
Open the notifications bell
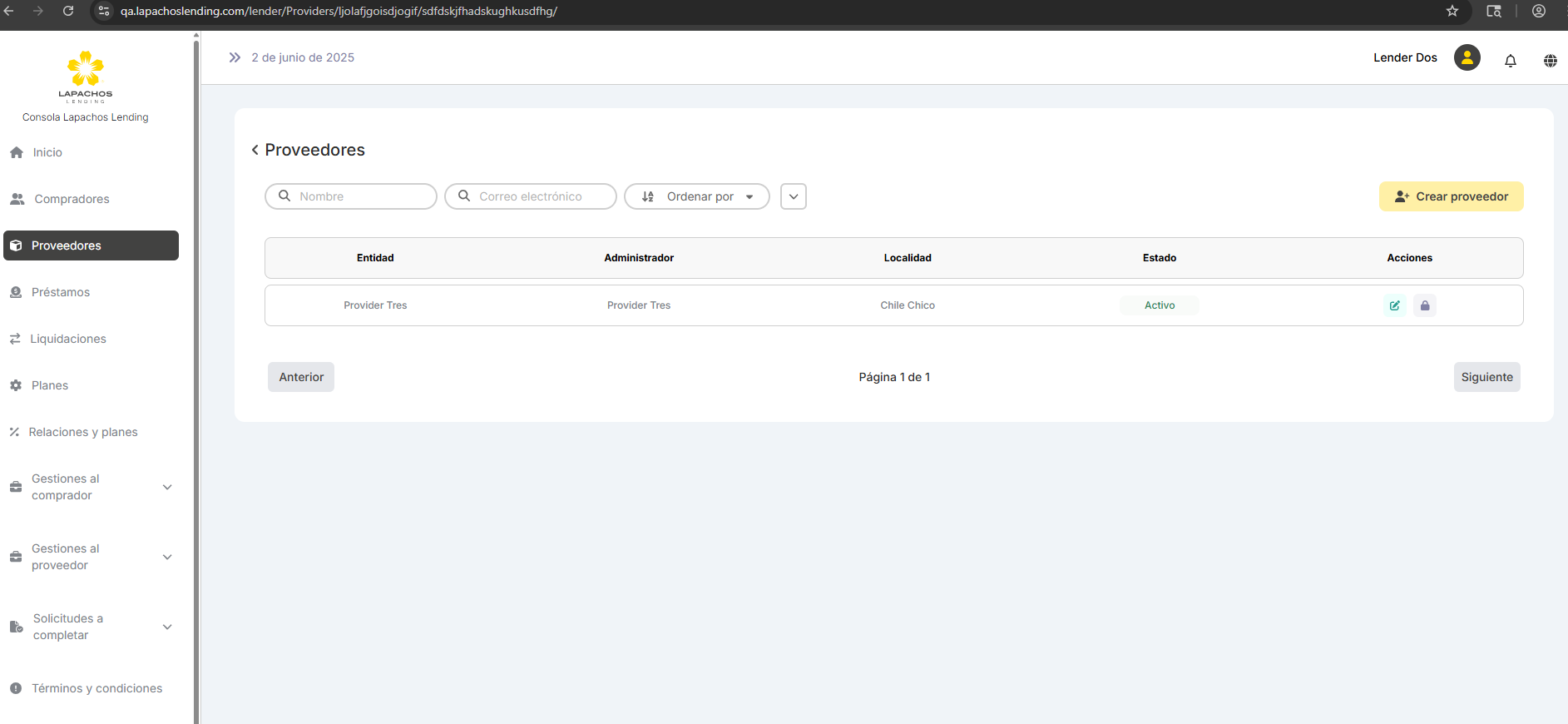pyautogui.click(x=1510, y=60)
